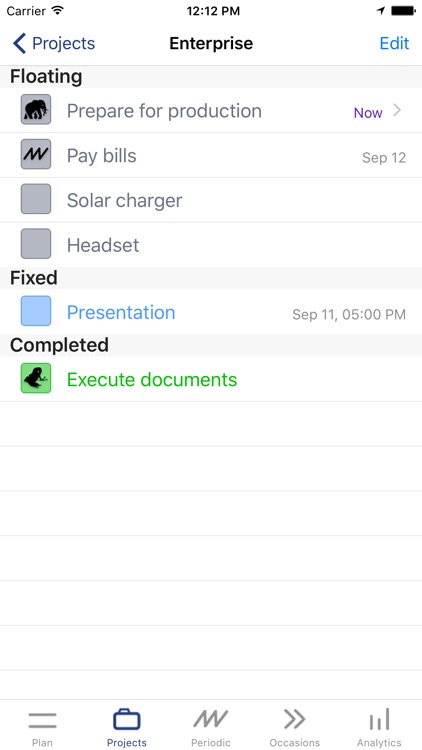Select the Presentation task title
This screenshot has height=750, width=422.
click(121, 312)
